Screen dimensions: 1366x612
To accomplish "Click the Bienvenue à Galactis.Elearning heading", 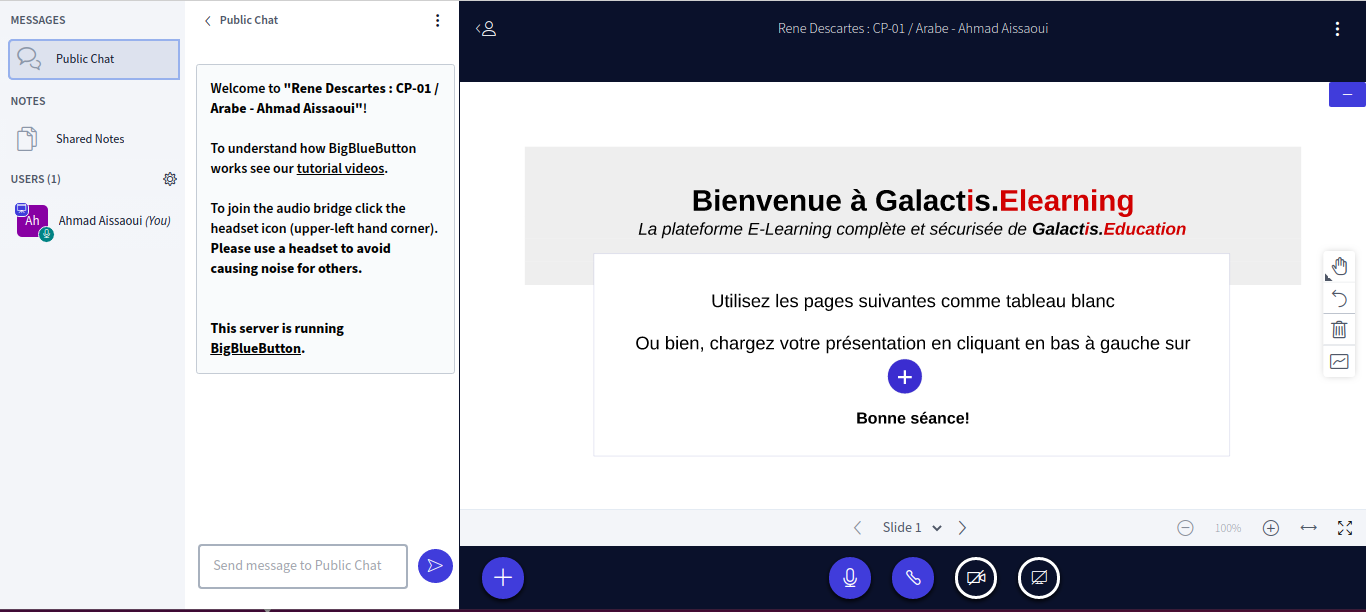I will [x=913, y=201].
